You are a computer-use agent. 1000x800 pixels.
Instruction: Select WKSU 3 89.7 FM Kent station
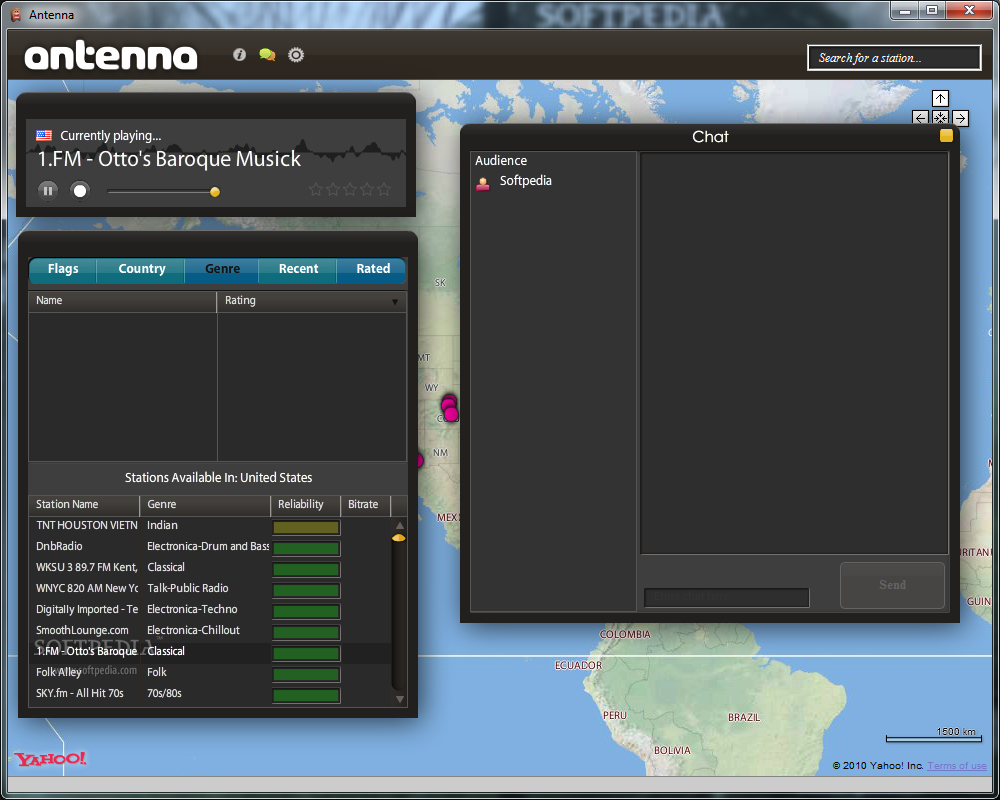(210, 568)
